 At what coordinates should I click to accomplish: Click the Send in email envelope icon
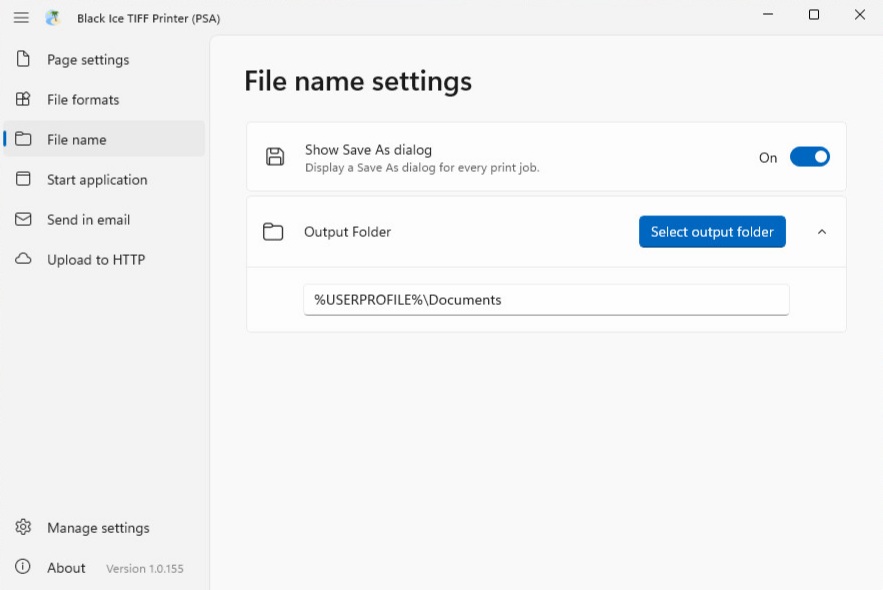pos(23,219)
